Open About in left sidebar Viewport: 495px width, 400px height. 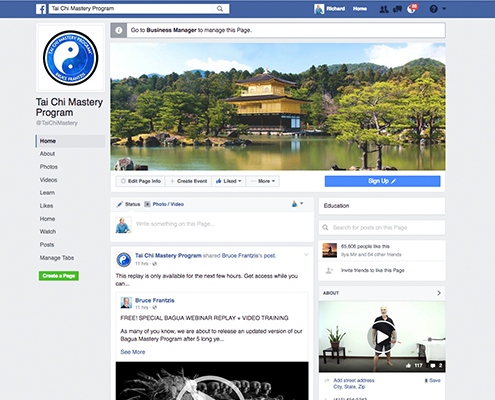[x=47, y=154]
